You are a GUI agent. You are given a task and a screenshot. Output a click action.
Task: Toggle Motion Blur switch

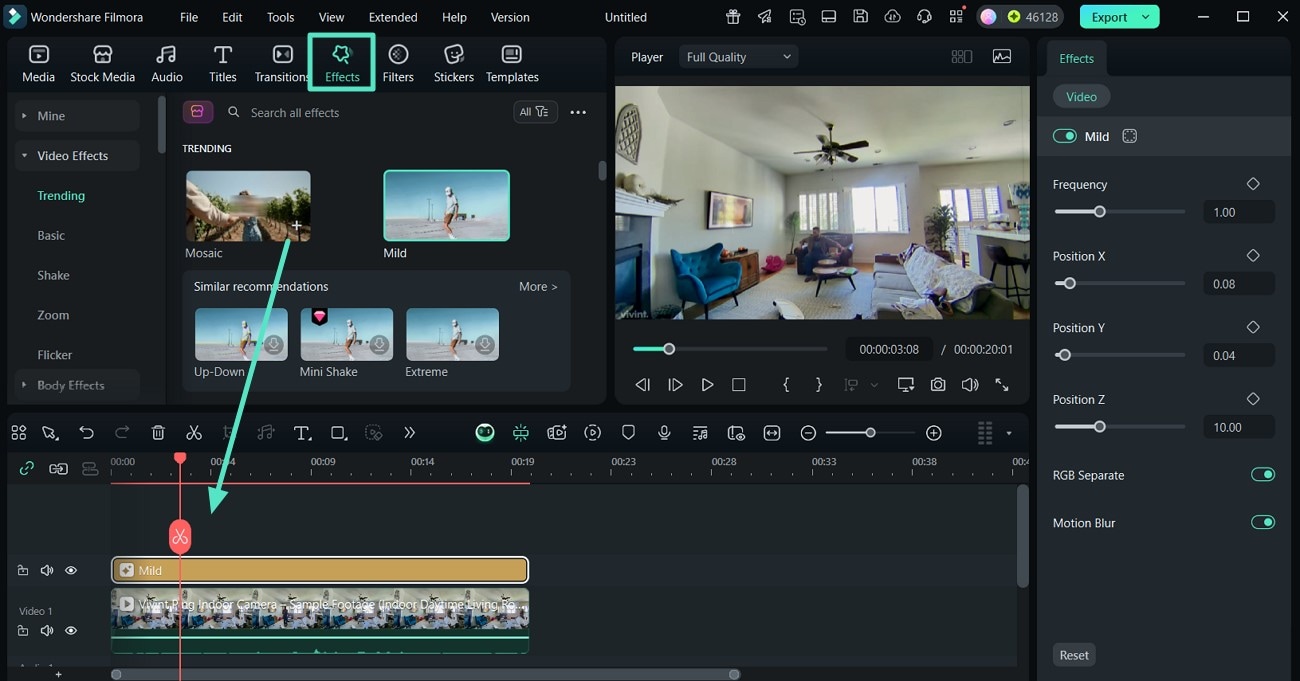1263,523
